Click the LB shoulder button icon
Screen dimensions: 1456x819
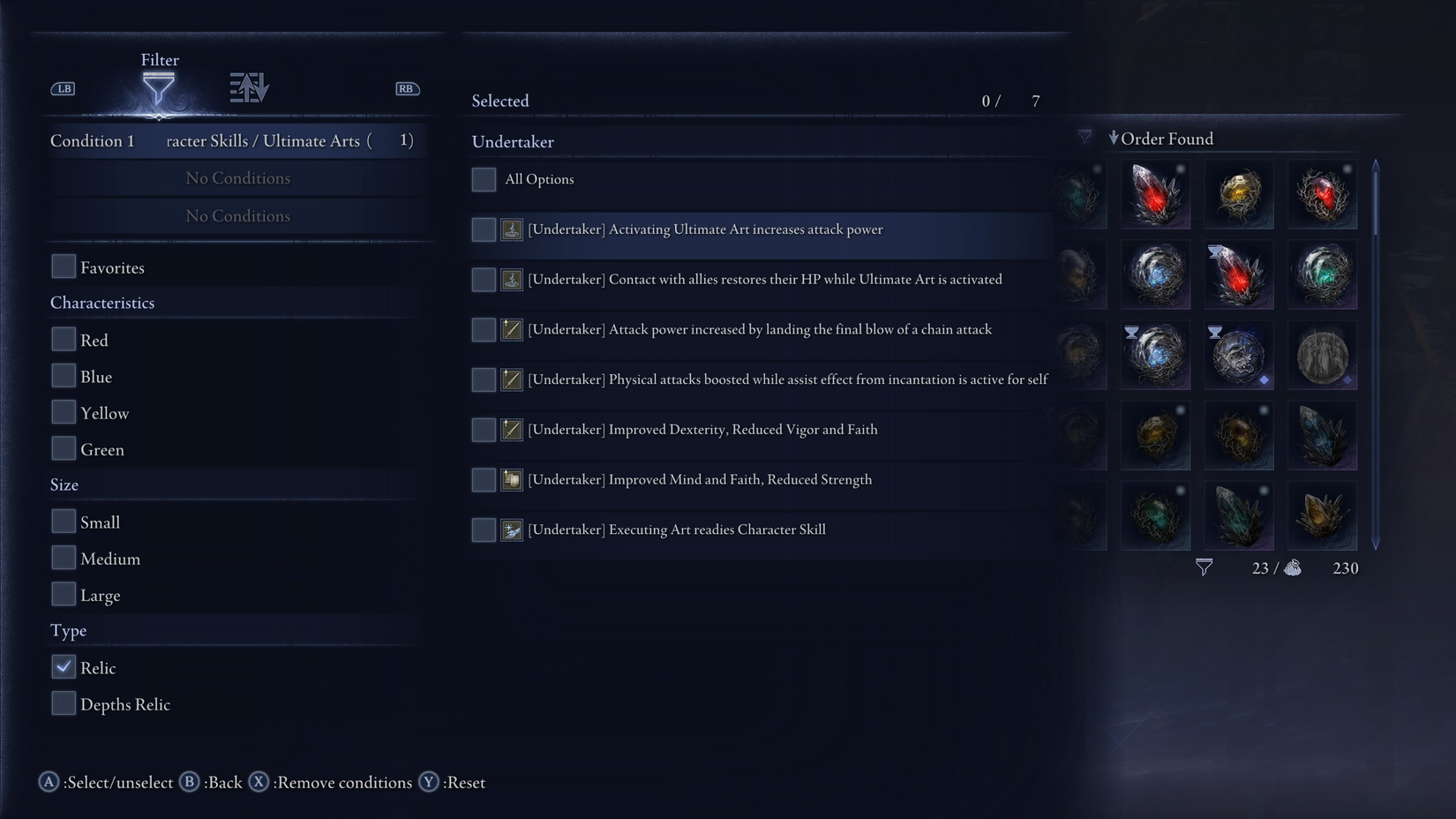[x=63, y=88]
